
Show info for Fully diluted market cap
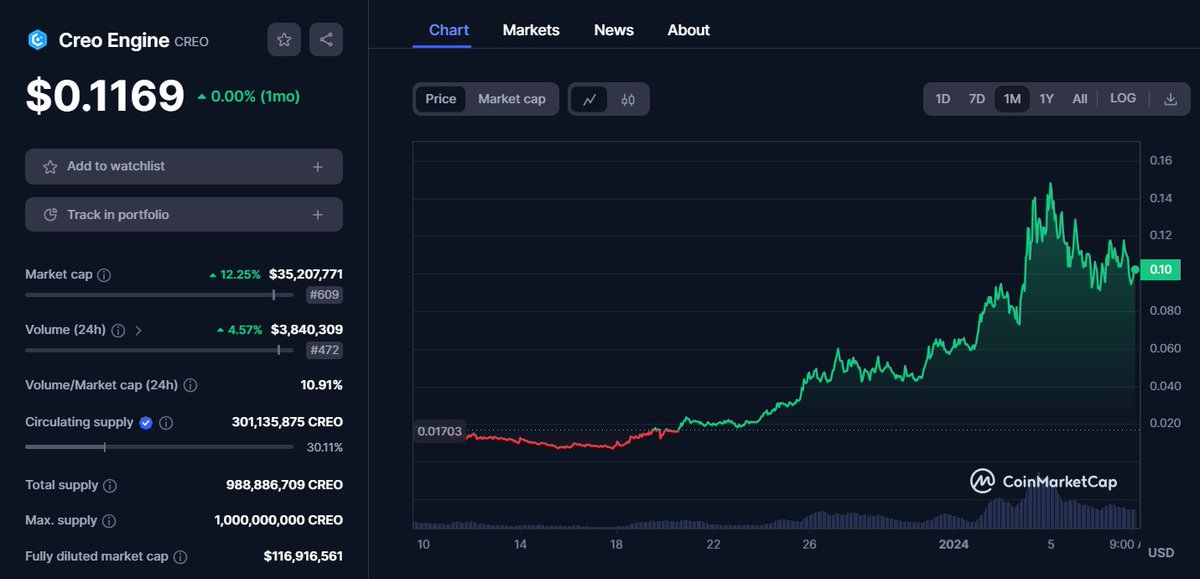point(180,557)
